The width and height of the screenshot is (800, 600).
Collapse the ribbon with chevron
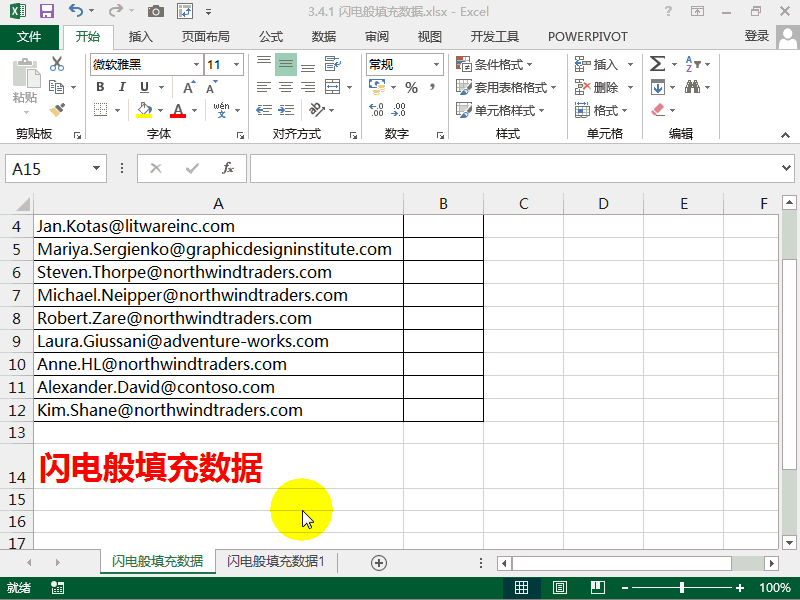pos(785,135)
